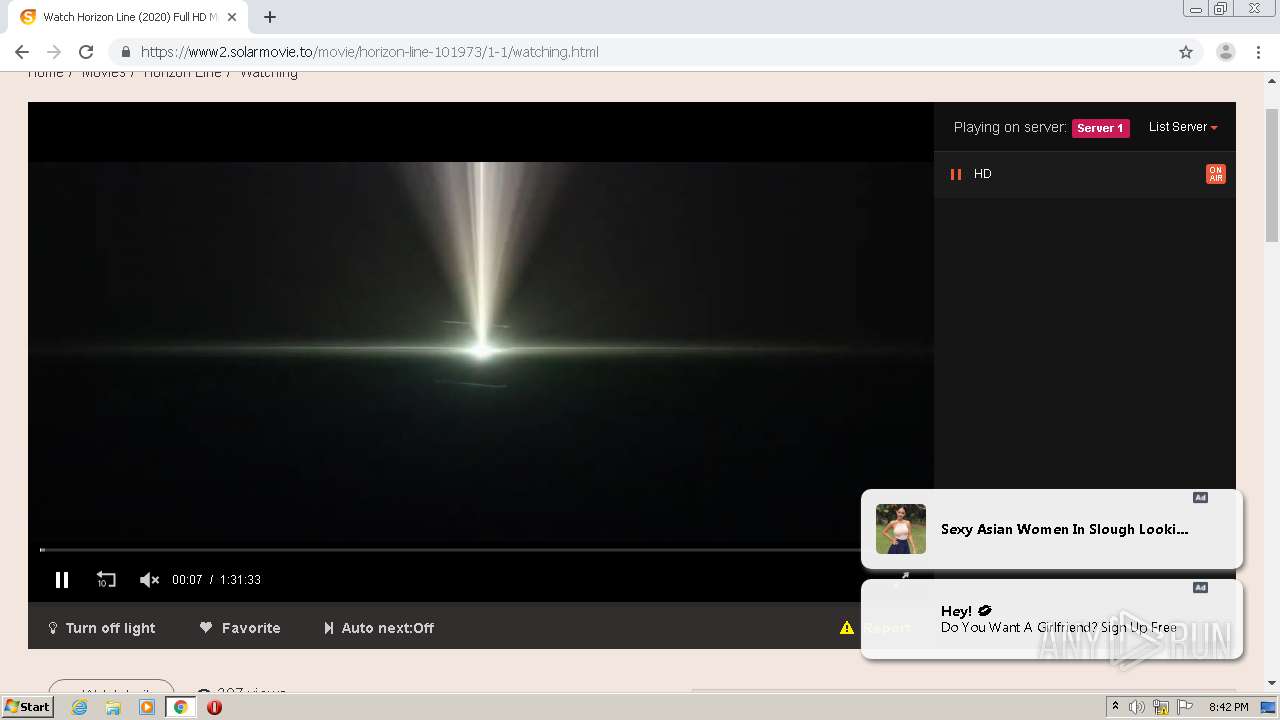
Task: Go forward in browser
Action: (54, 52)
